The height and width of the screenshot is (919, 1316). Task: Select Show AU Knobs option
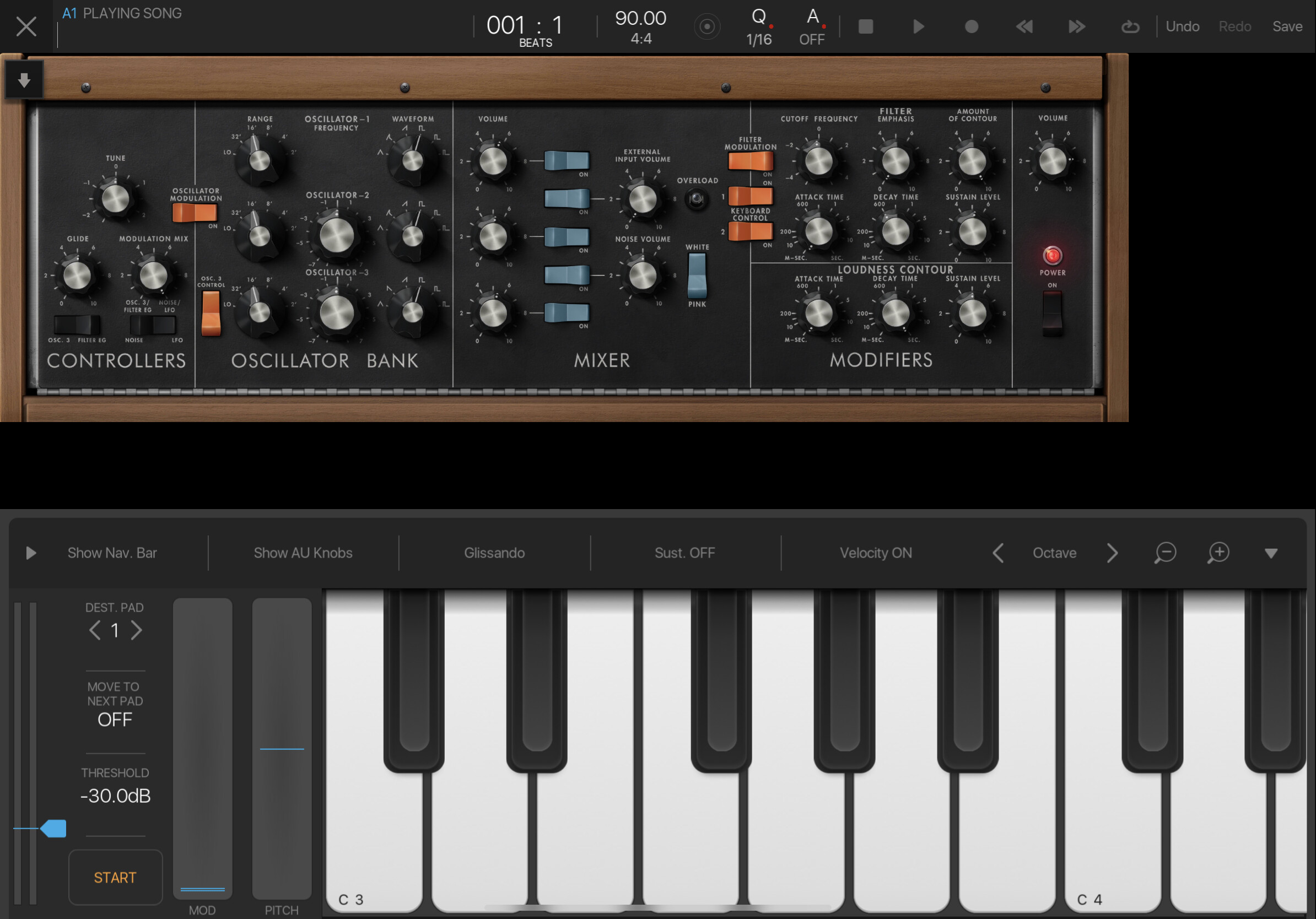click(303, 553)
